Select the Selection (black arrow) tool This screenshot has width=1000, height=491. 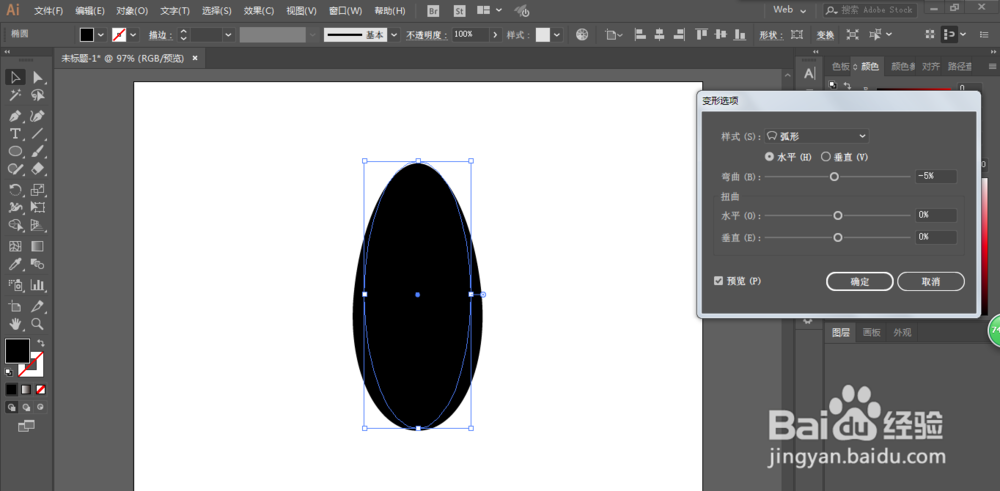pos(16,77)
